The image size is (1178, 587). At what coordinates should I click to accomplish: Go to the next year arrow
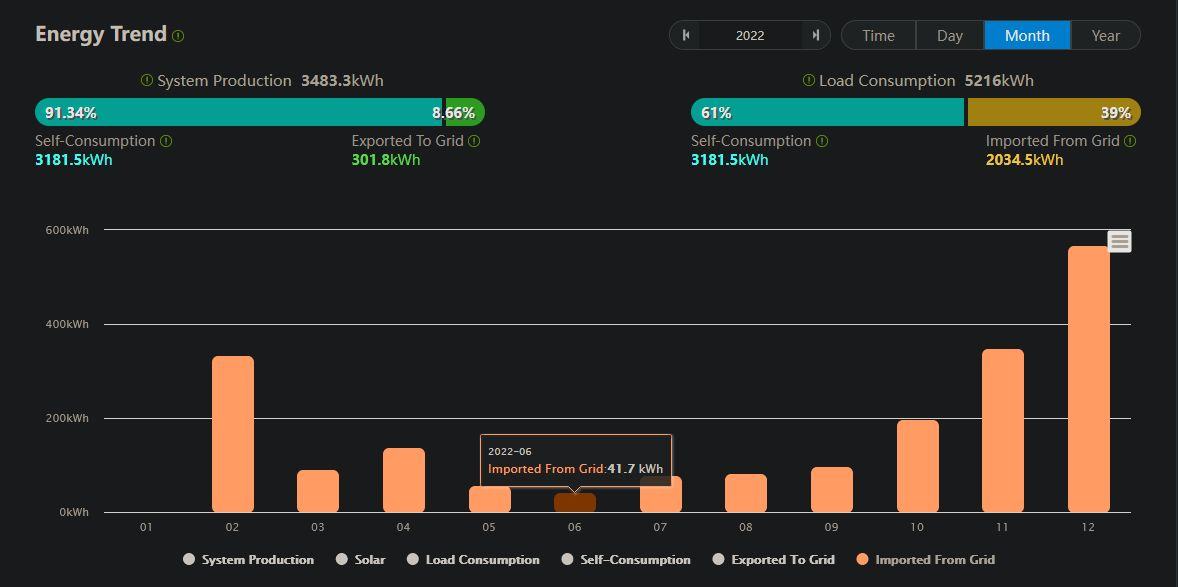point(816,35)
